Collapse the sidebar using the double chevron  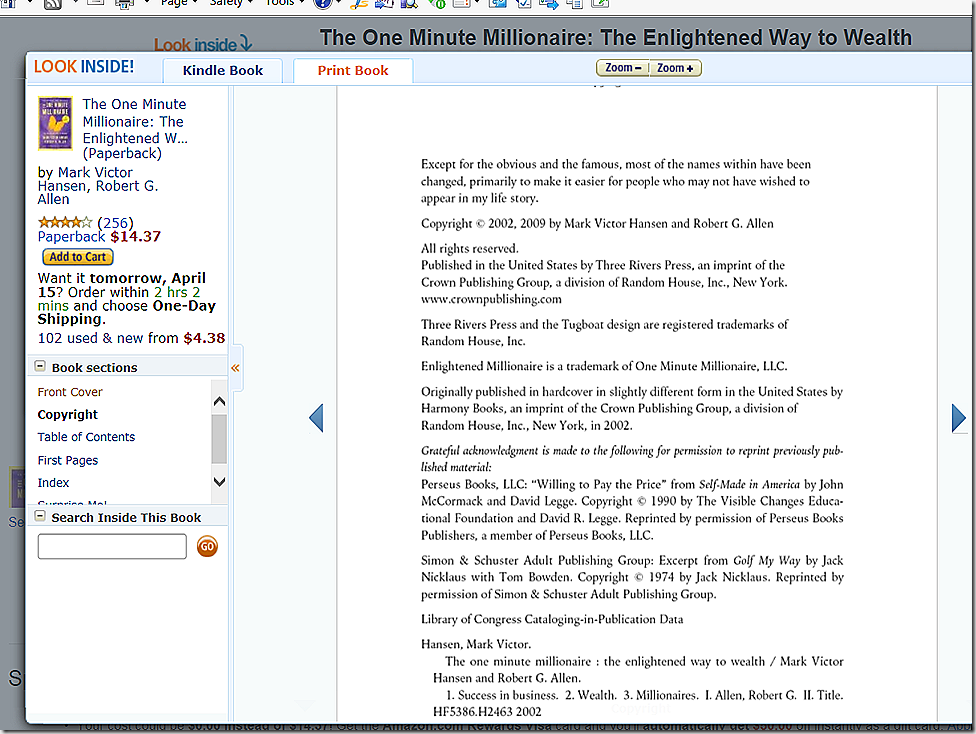(235, 368)
